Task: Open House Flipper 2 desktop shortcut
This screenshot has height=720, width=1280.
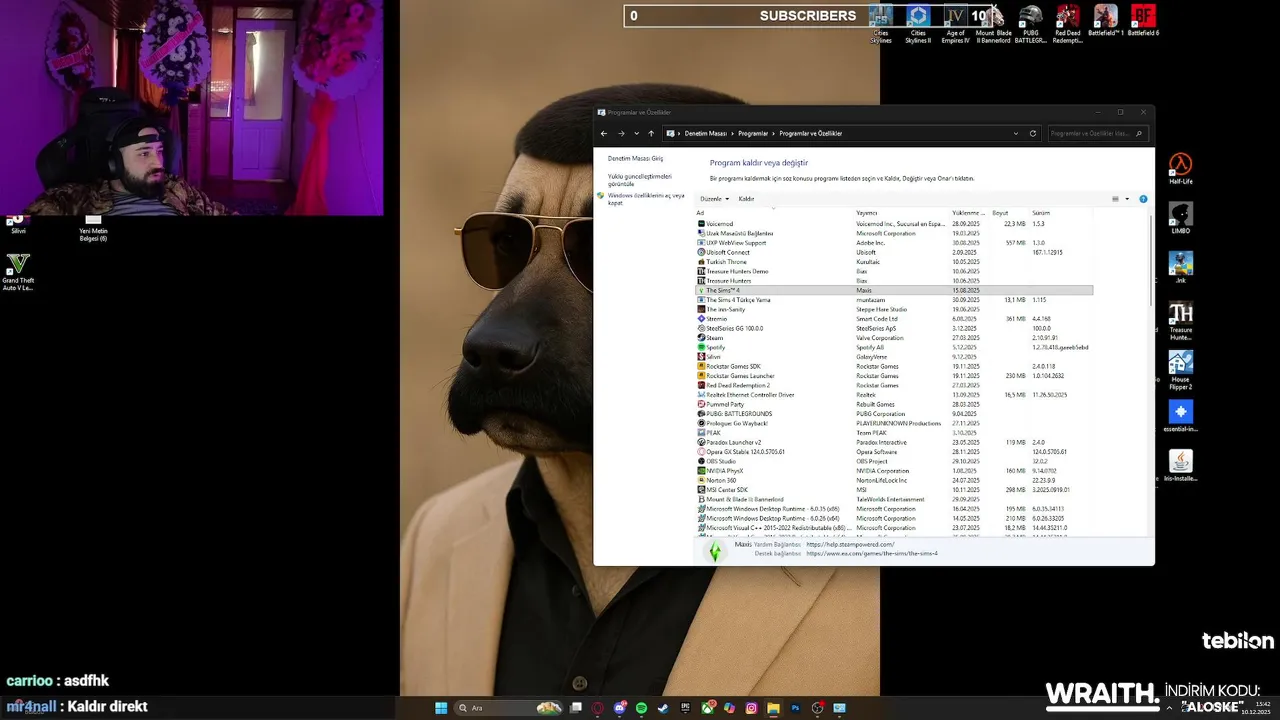Action: tap(1181, 370)
